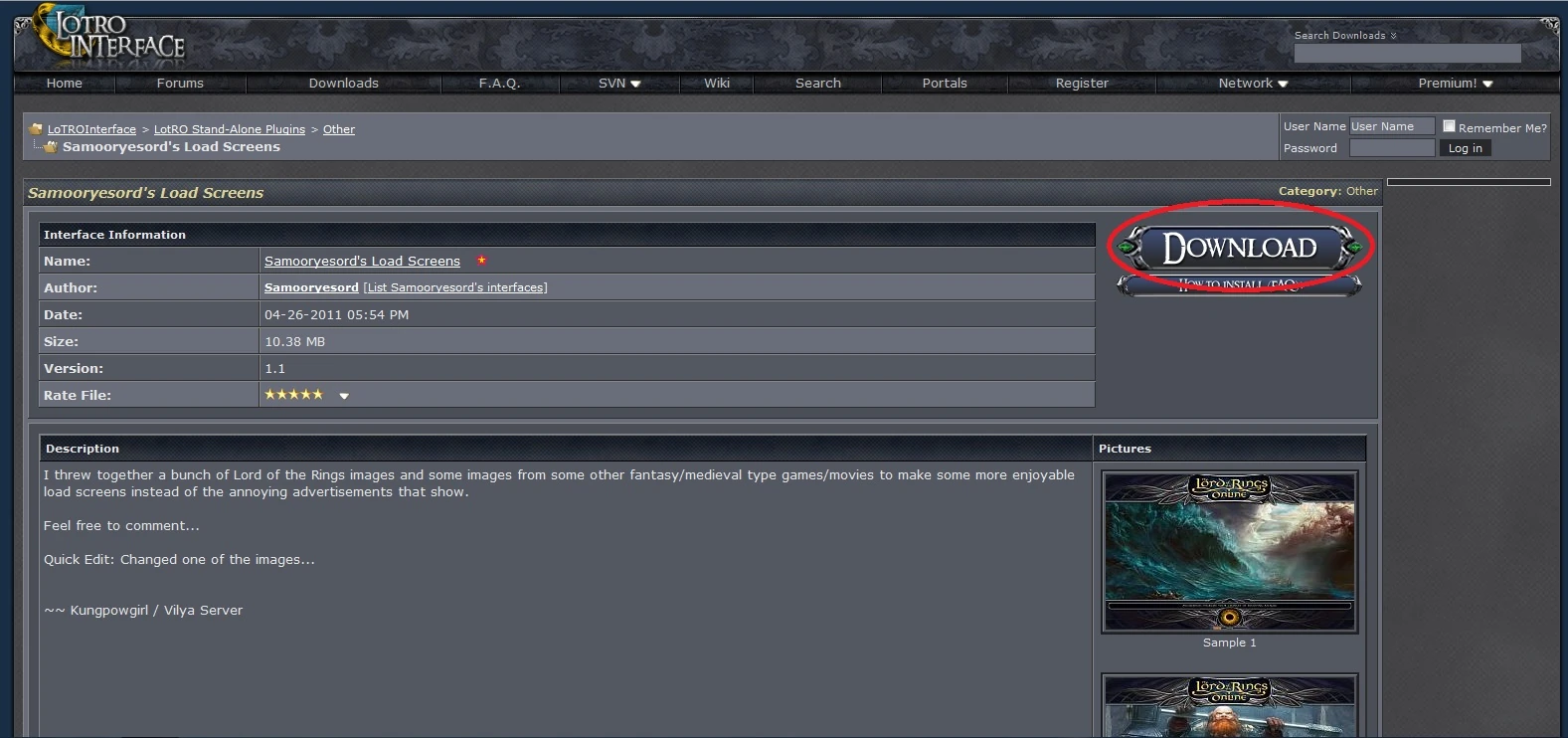Follow the LotRO Stand-Alone Plugins breadcrumb link
This screenshot has height=738, width=1568.
[x=230, y=129]
